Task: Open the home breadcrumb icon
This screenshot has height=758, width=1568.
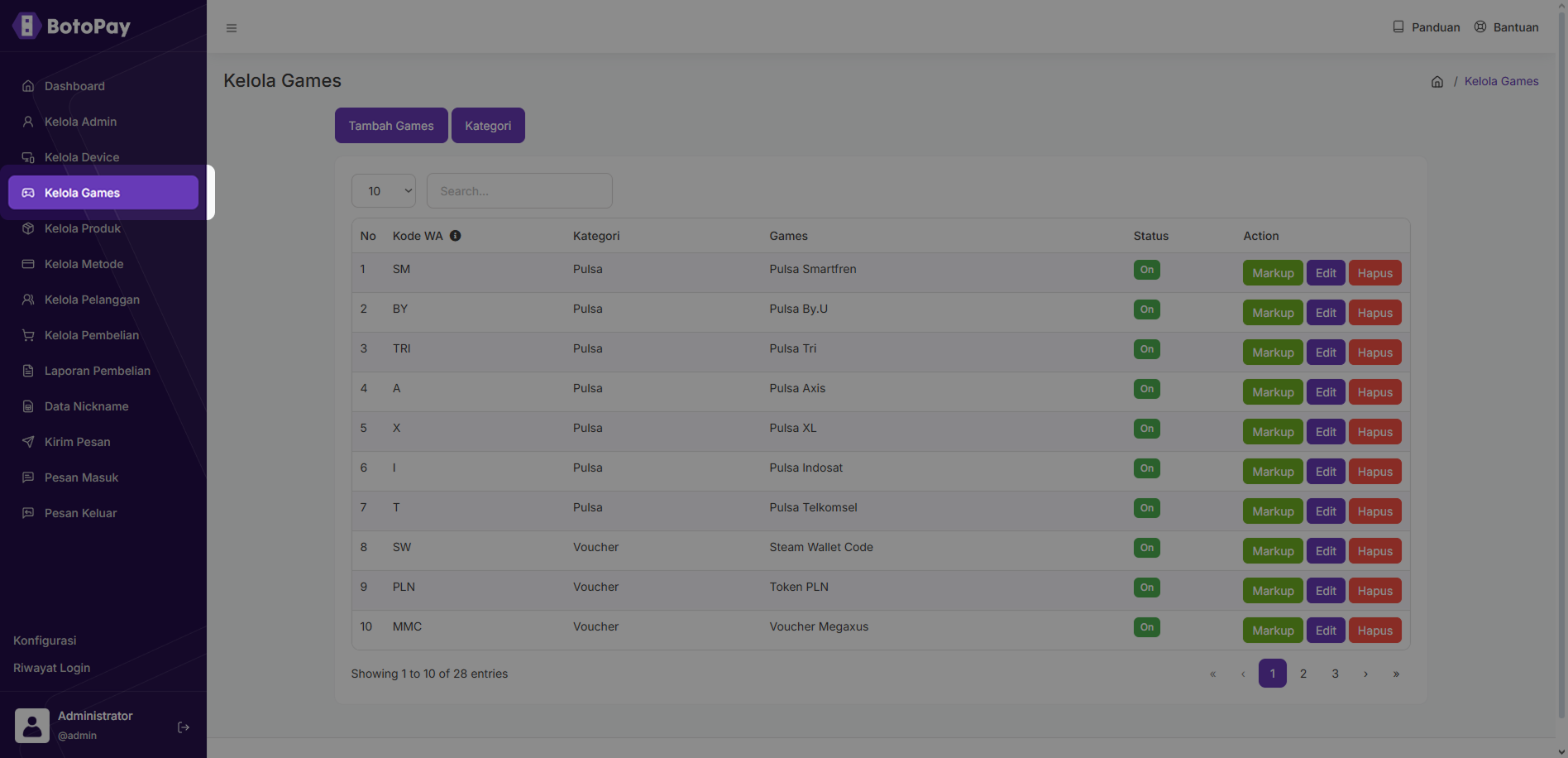Action: [x=1437, y=82]
